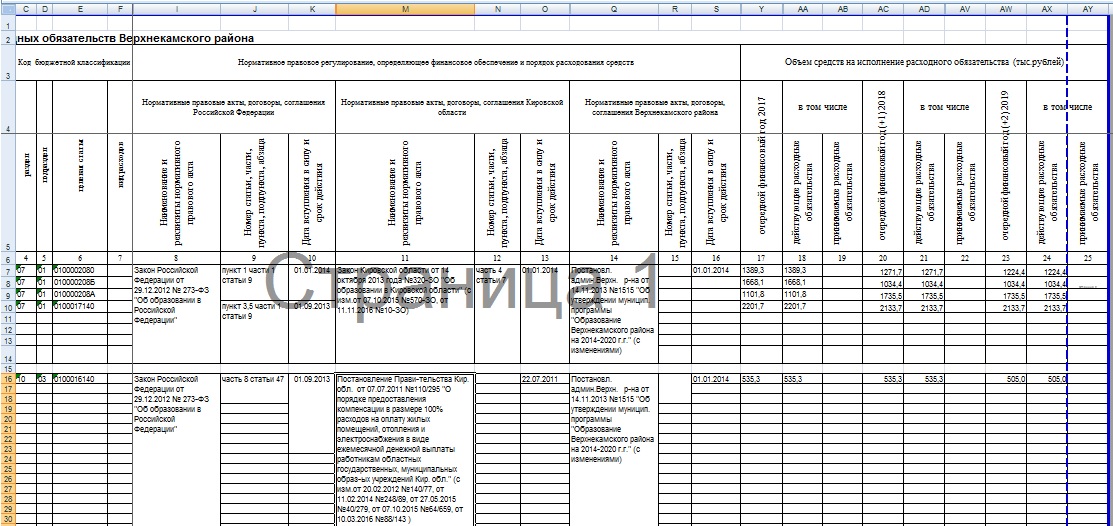1113x526 pixels.
Task: Select column header C
Action: pyautogui.click(x=26, y=9)
